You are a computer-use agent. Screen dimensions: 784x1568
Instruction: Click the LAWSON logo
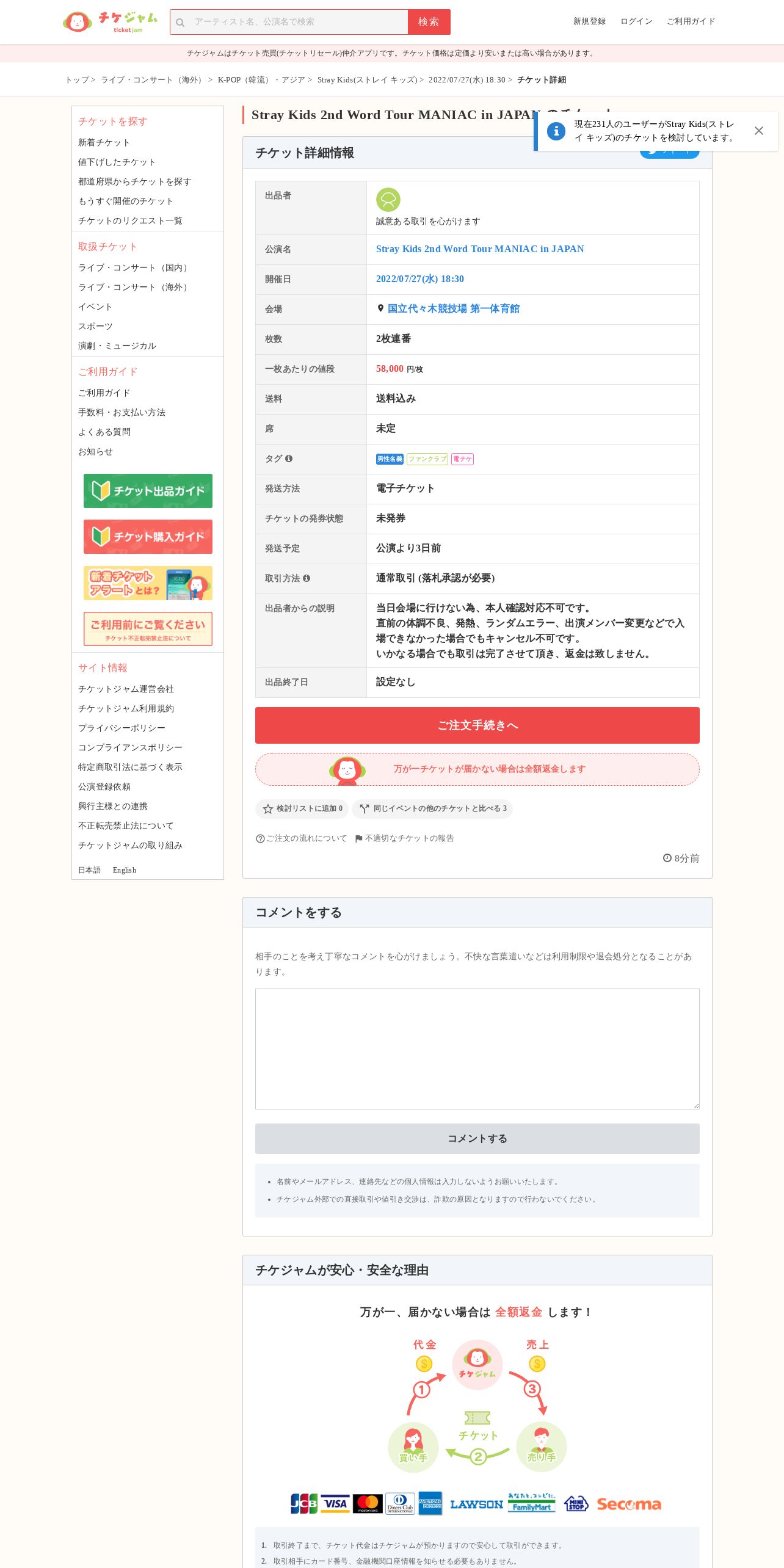pyautogui.click(x=477, y=1504)
